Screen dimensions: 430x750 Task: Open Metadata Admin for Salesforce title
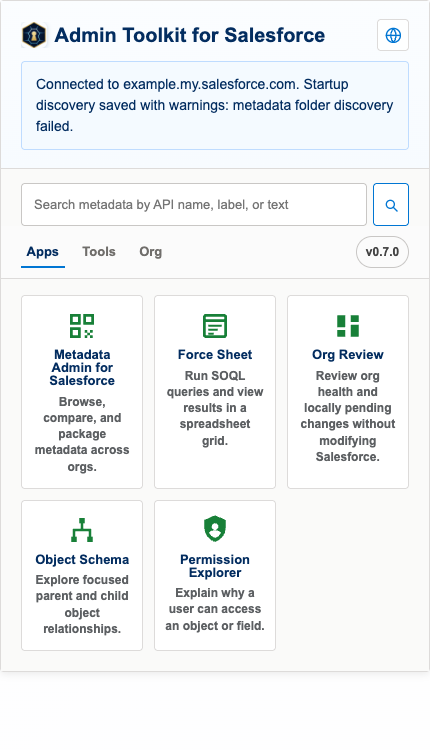82,367
